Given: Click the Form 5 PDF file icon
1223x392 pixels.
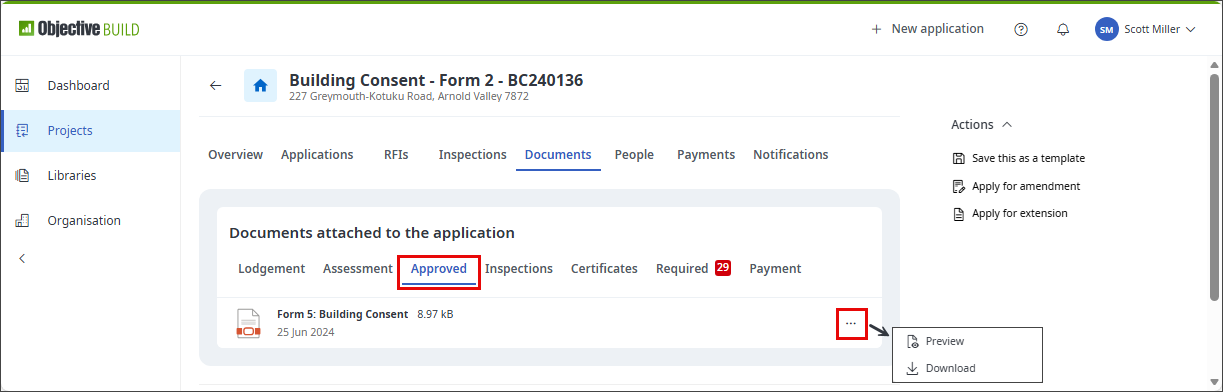Looking at the screenshot, I should (x=248, y=323).
